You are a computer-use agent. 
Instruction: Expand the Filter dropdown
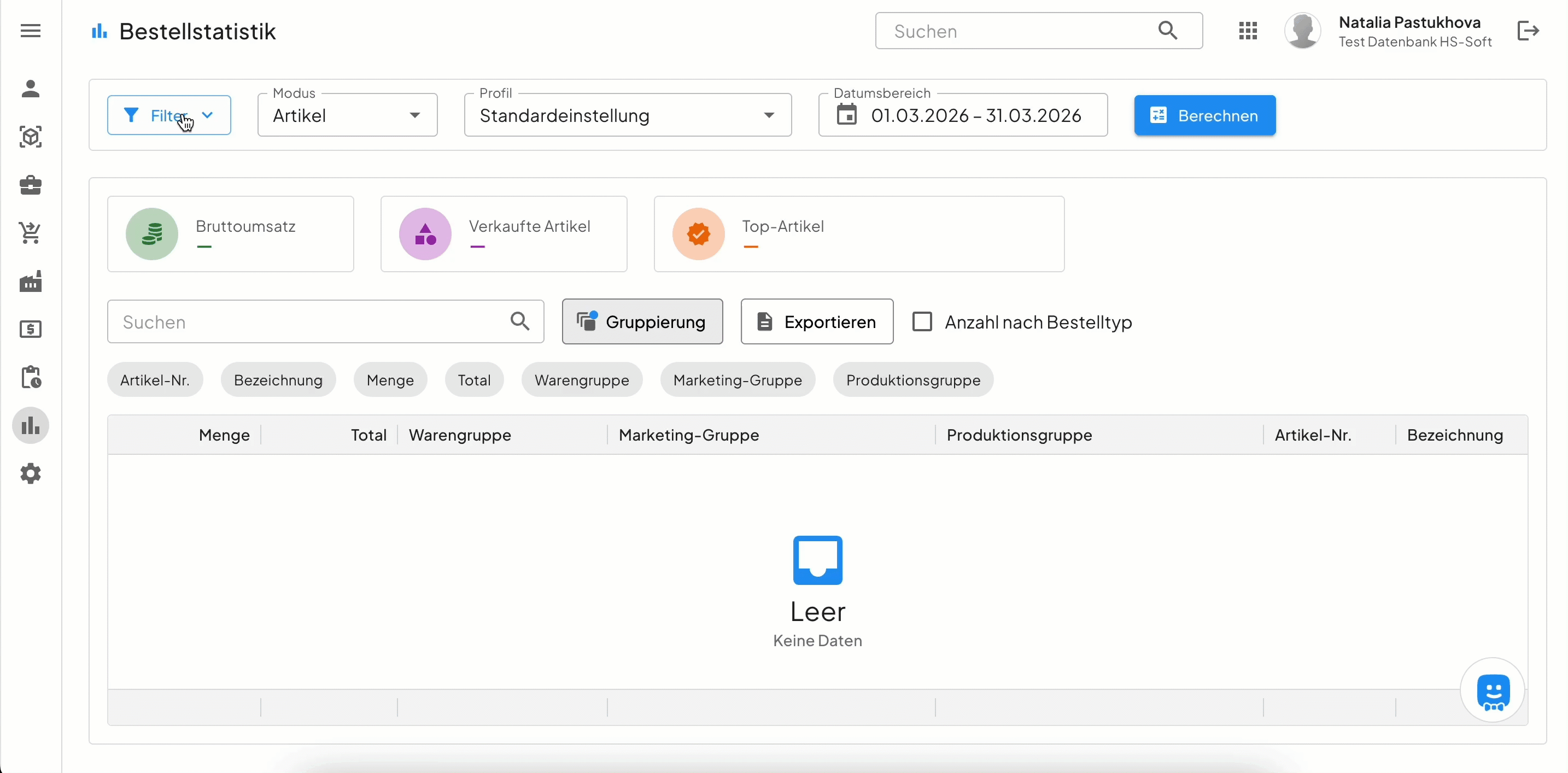point(168,115)
